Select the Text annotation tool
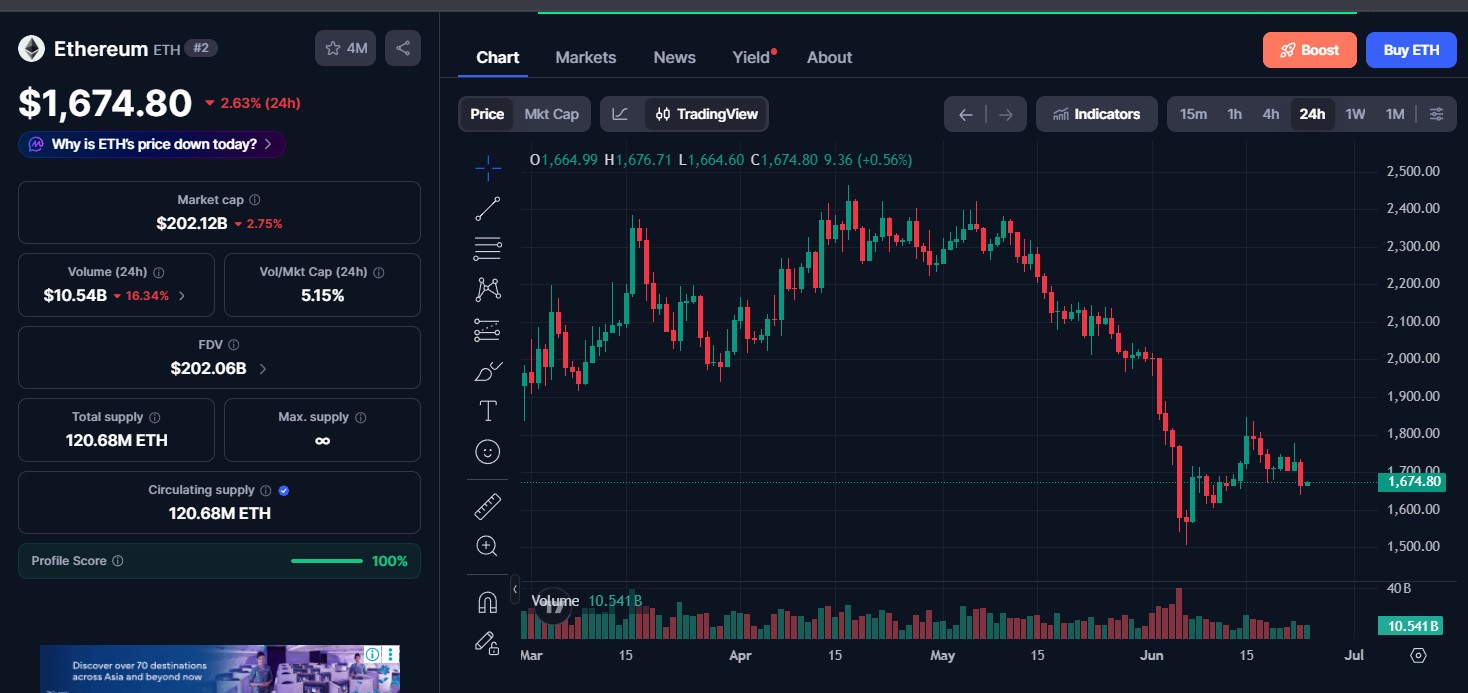Screen dimensions: 1468x693 pyautogui.click(x=488, y=411)
